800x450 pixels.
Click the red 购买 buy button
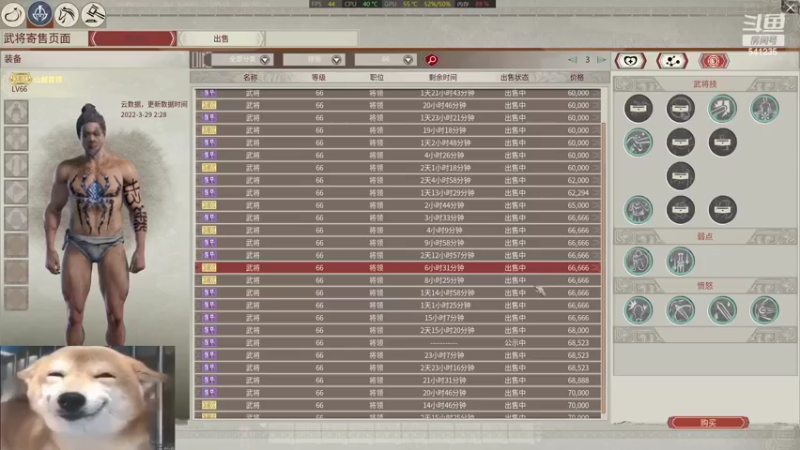click(x=708, y=422)
